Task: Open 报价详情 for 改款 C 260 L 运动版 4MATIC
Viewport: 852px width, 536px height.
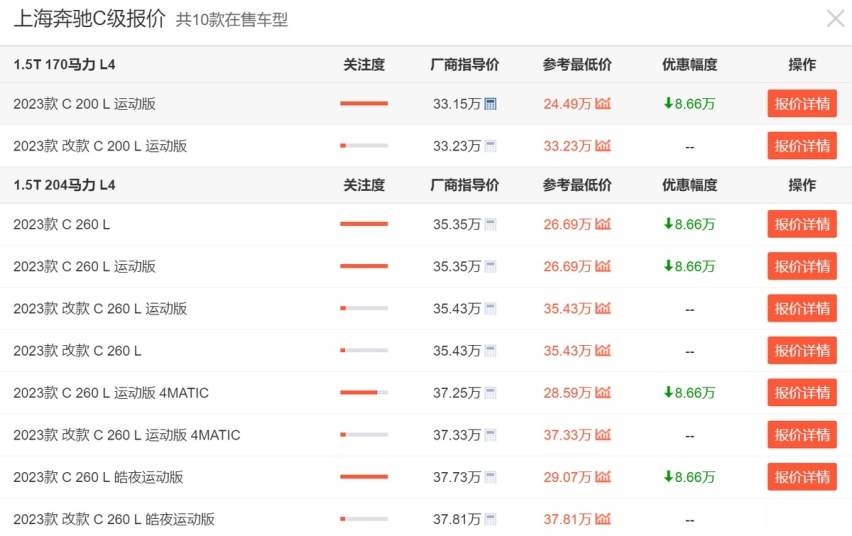Action: pyautogui.click(x=802, y=435)
